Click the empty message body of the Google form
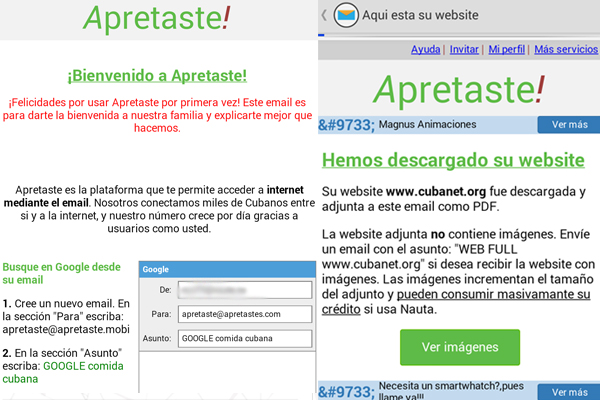Image resolution: width=600 pixels, height=400 pixels. click(227, 372)
